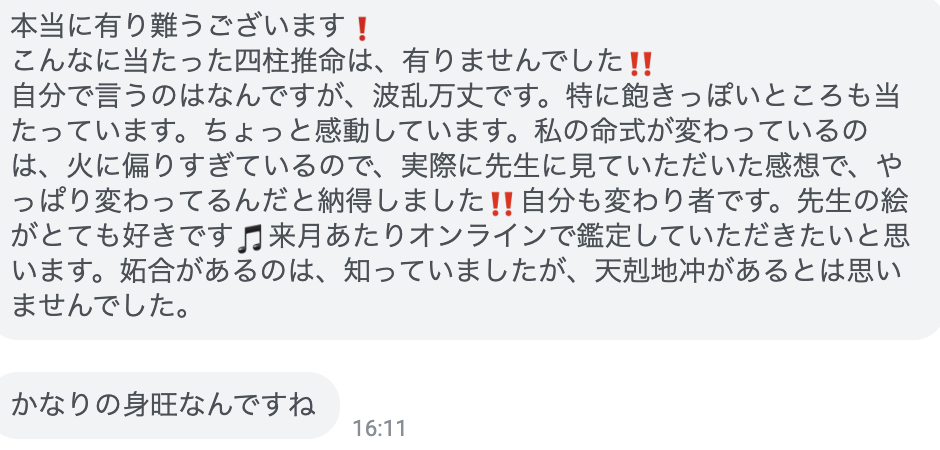Viewport: 940px width, 450px height.
Task: Click the double exclamation emoji after 納得しました
Action: pos(501,204)
